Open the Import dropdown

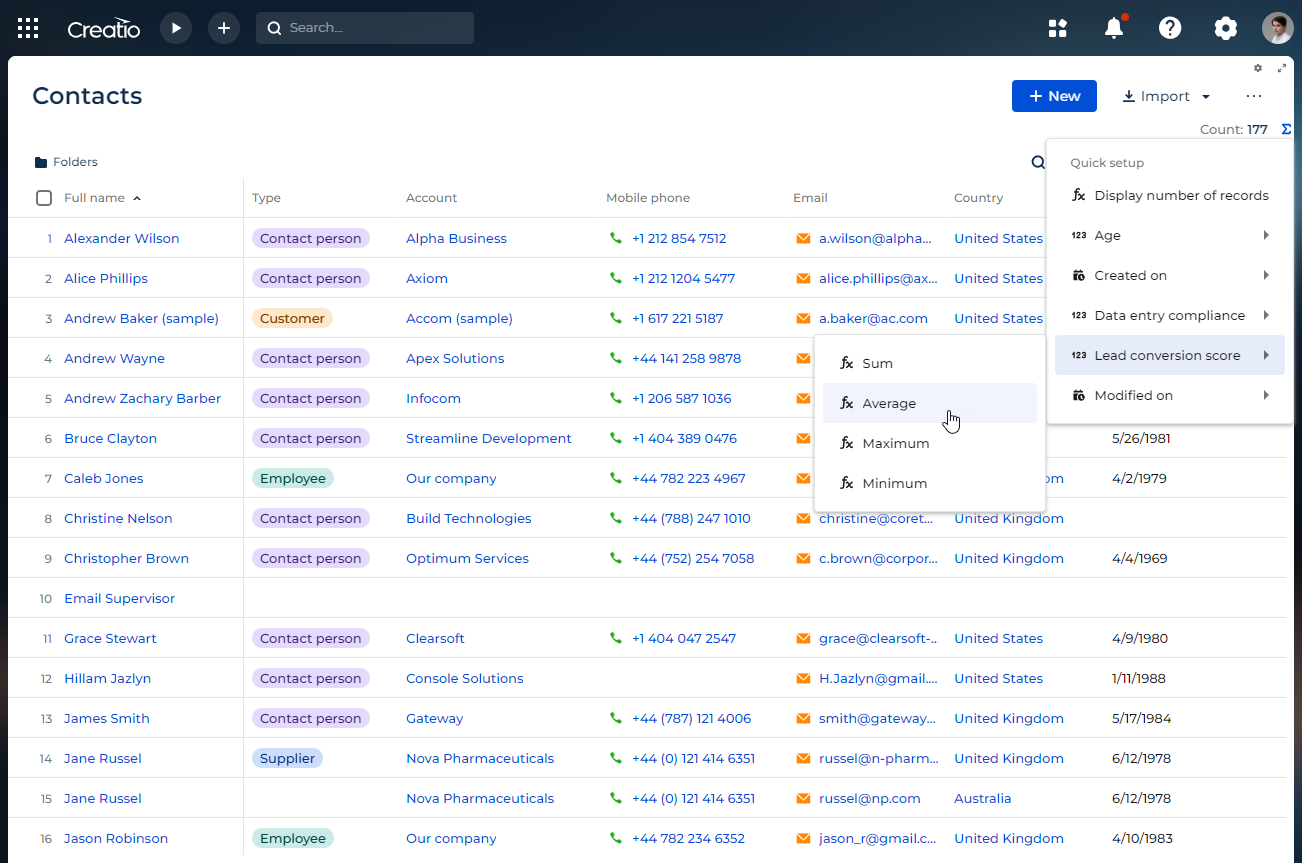pyautogui.click(x=1166, y=96)
